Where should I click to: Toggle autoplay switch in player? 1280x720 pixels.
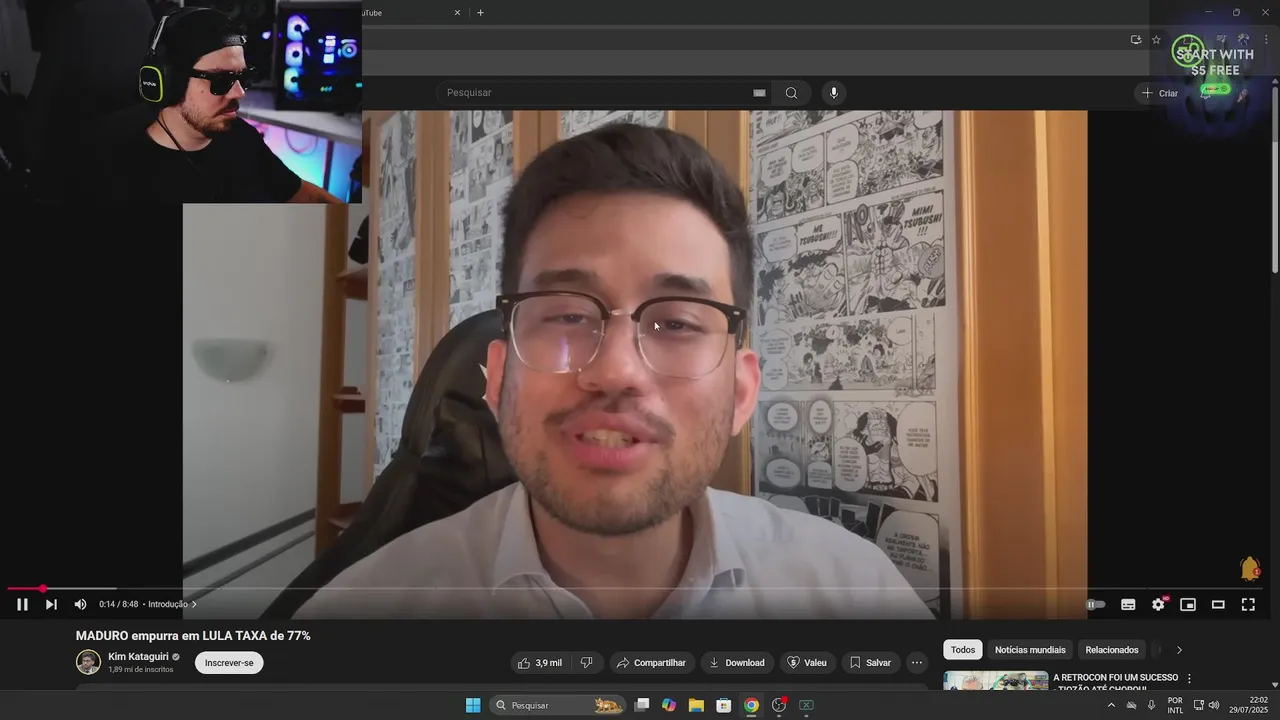point(1096,604)
